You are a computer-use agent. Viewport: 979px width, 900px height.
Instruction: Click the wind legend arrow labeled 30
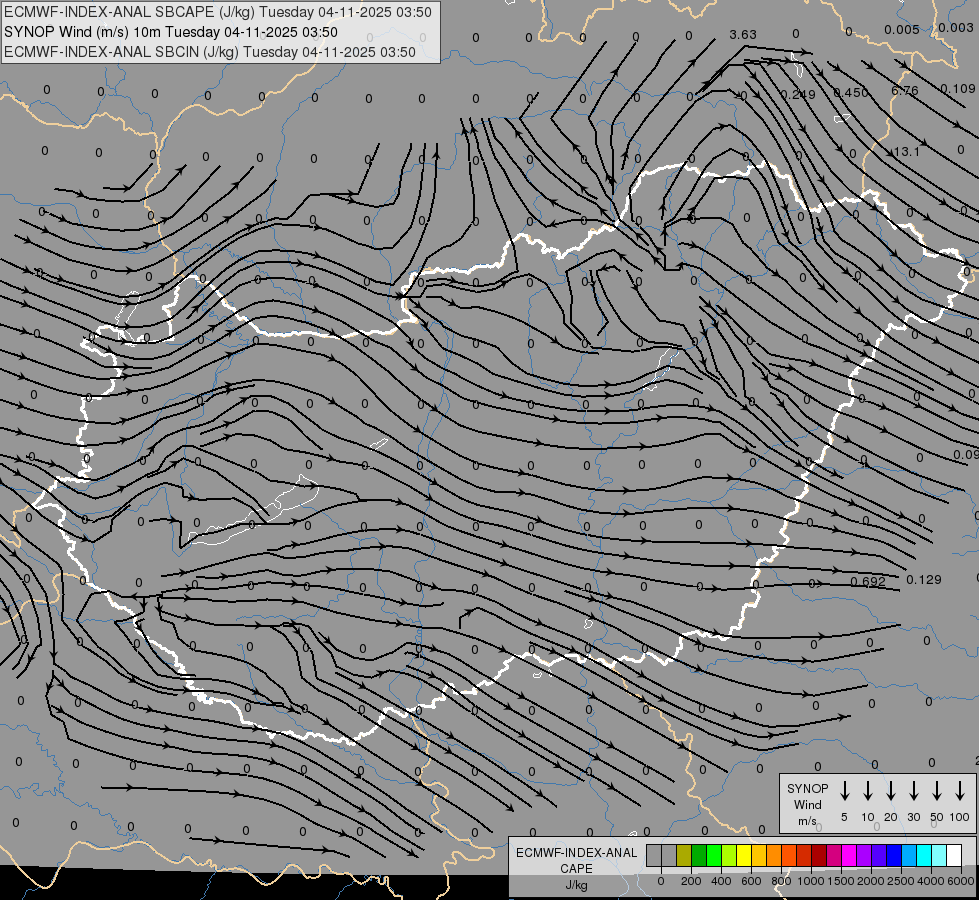(913, 791)
